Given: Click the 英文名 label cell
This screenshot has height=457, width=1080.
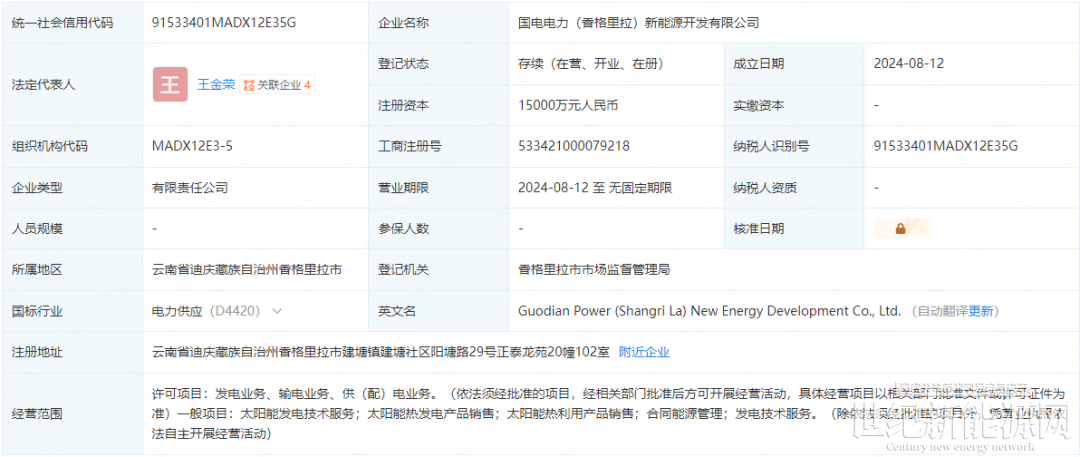Looking at the screenshot, I should point(437,311).
